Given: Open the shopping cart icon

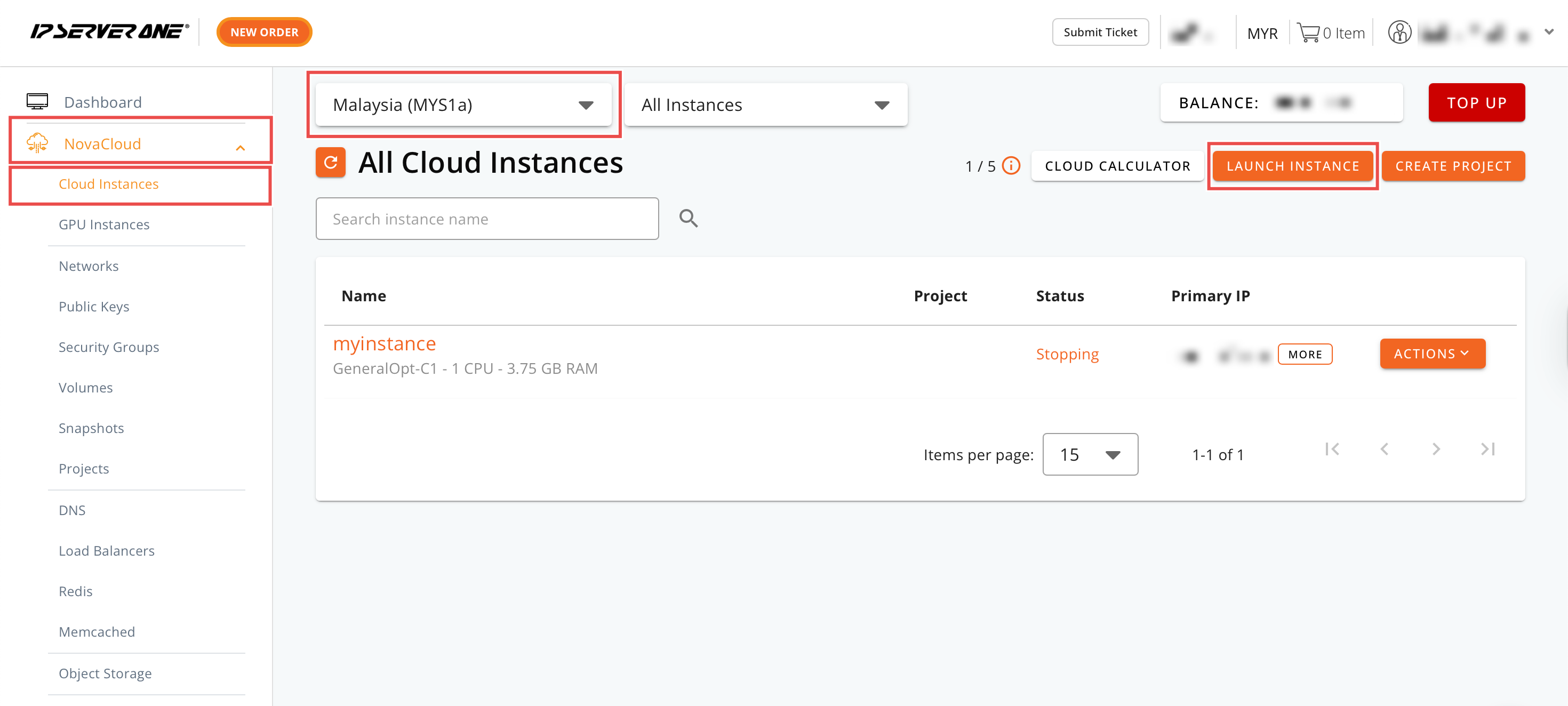Looking at the screenshot, I should 1308,32.
